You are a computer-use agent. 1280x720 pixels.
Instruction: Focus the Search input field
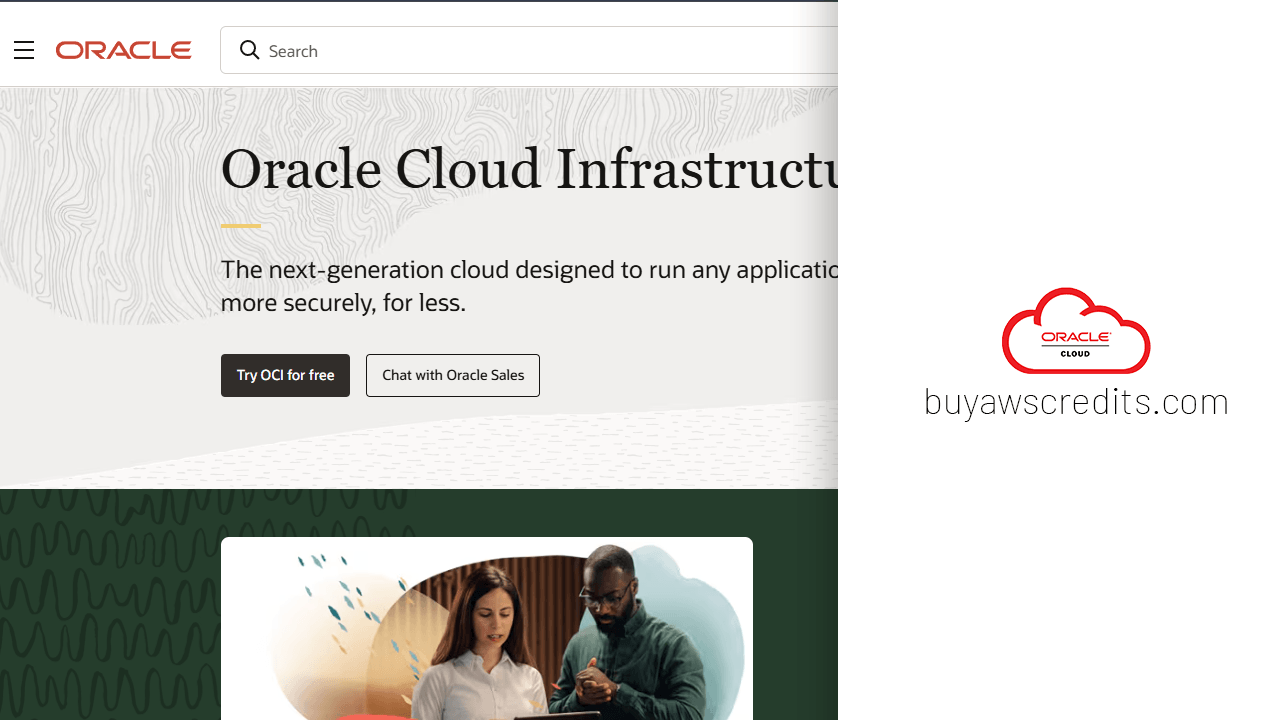(x=529, y=50)
